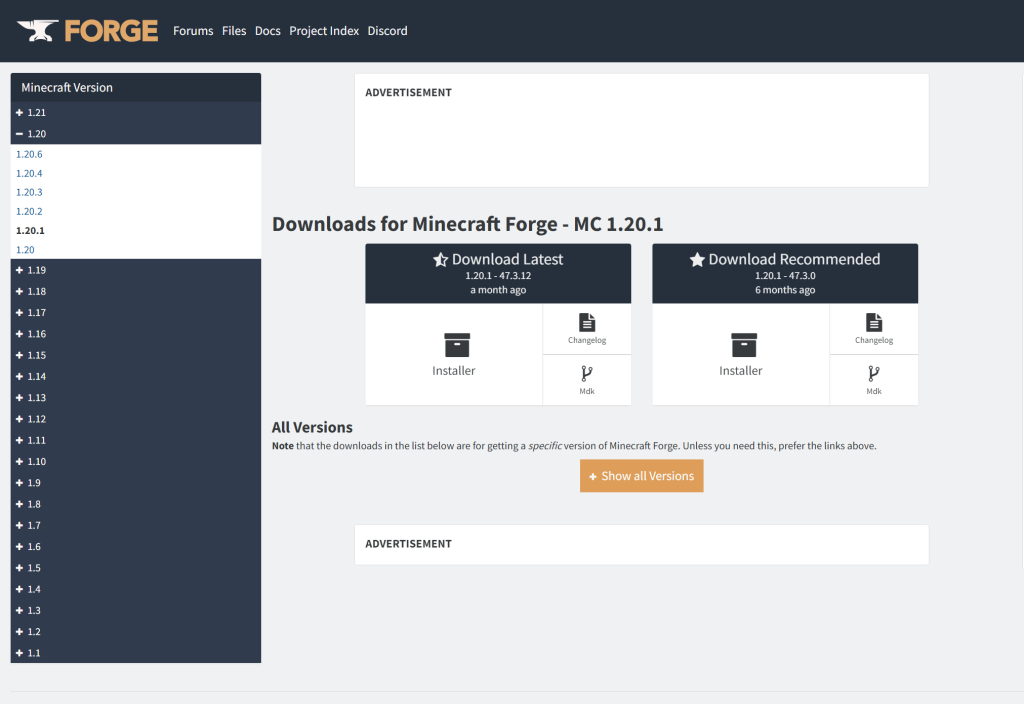Click the Installer box icon under Download Latest

click(456, 345)
